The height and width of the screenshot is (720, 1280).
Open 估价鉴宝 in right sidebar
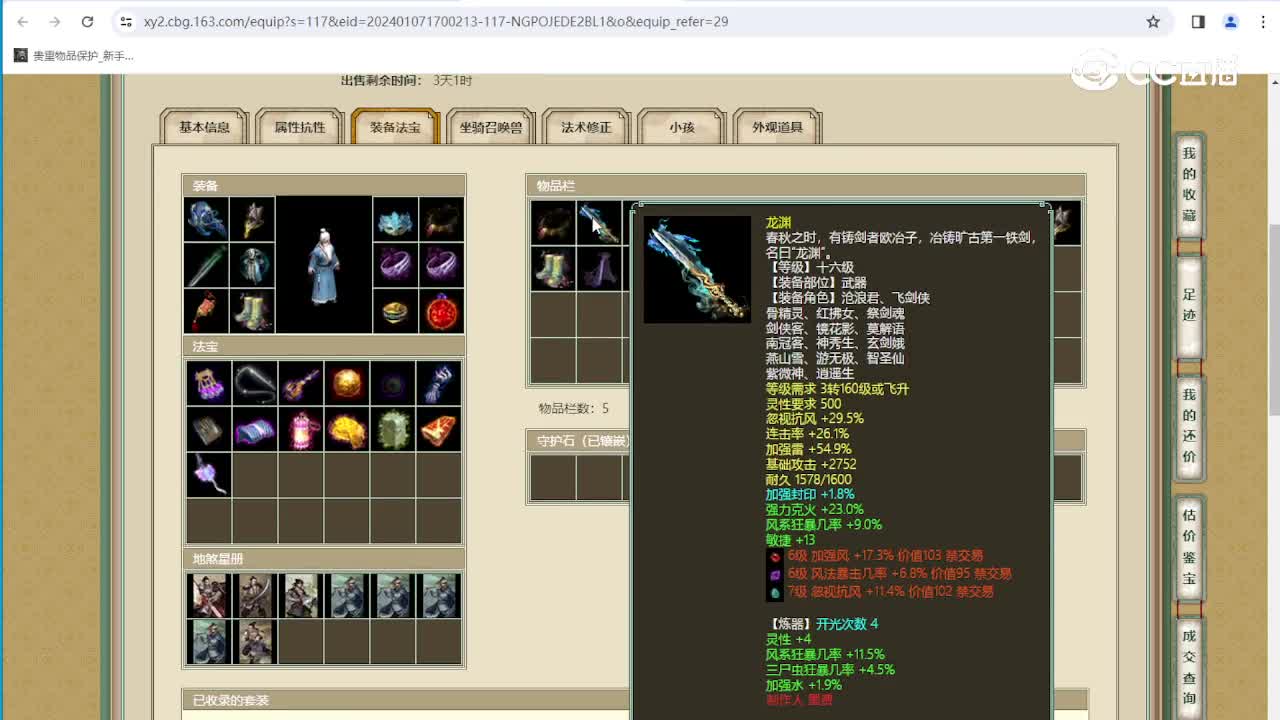click(x=1189, y=547)
